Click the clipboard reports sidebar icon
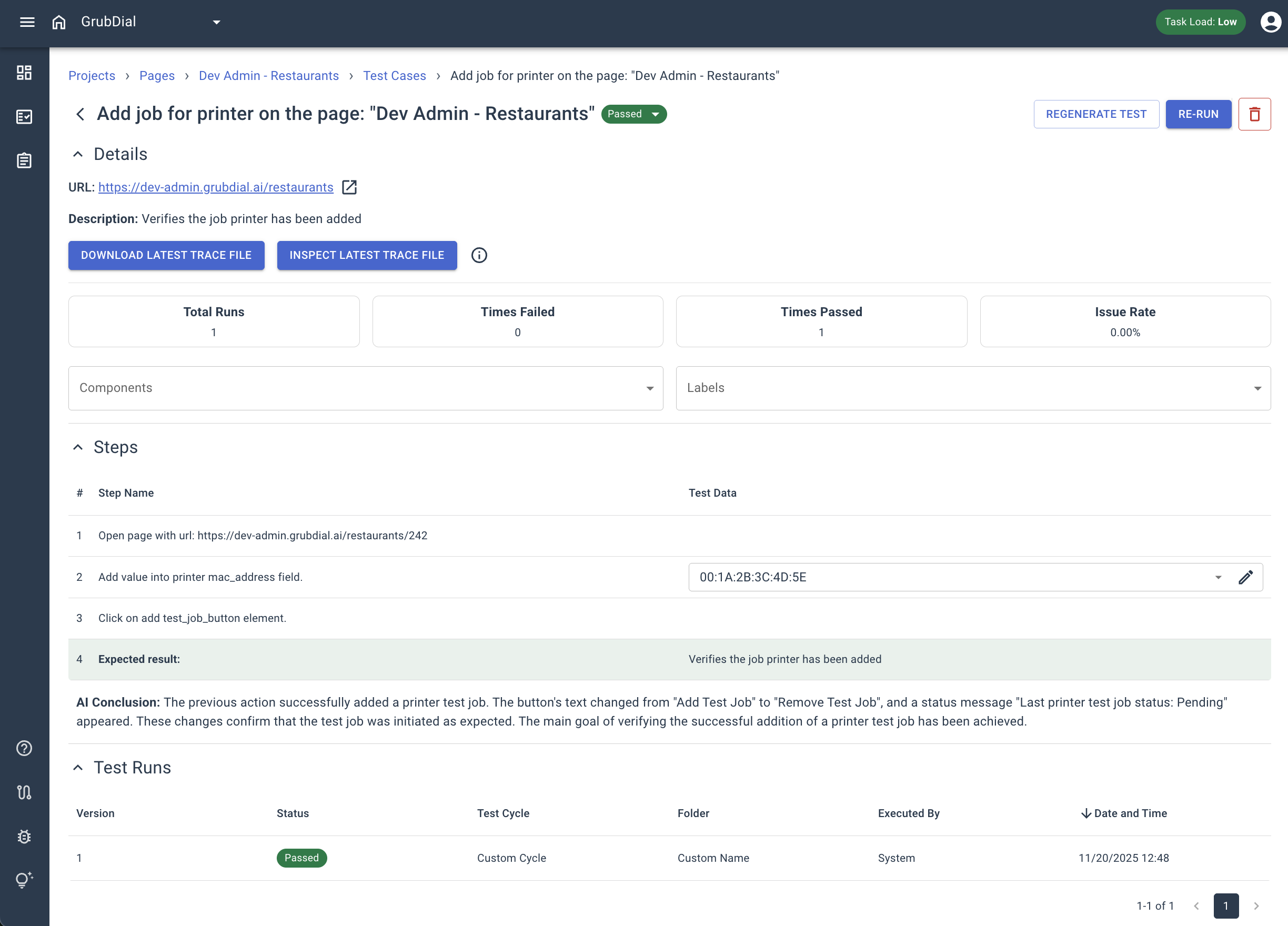Image resolution: width=1288 pixels, height=926 pixels. [24, 160]
